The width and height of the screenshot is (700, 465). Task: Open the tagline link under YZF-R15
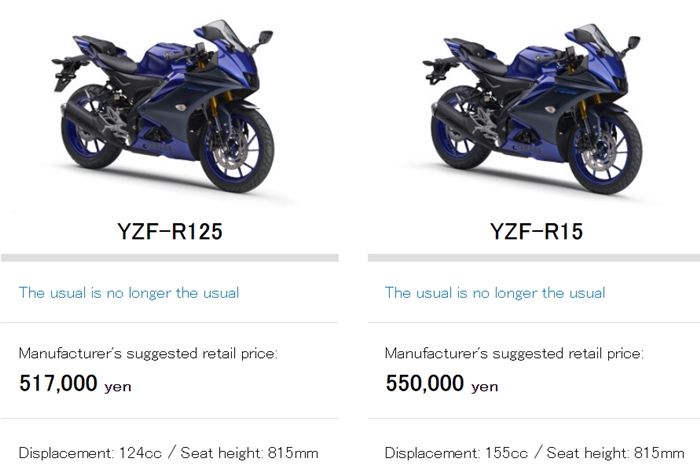point(495,293)
